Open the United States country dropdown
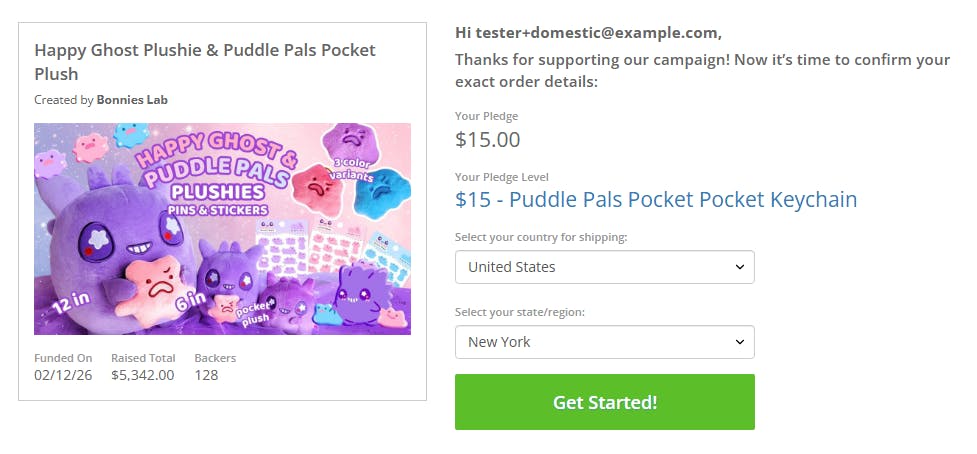This screenshot has width=977, height=454. (604, 267)
